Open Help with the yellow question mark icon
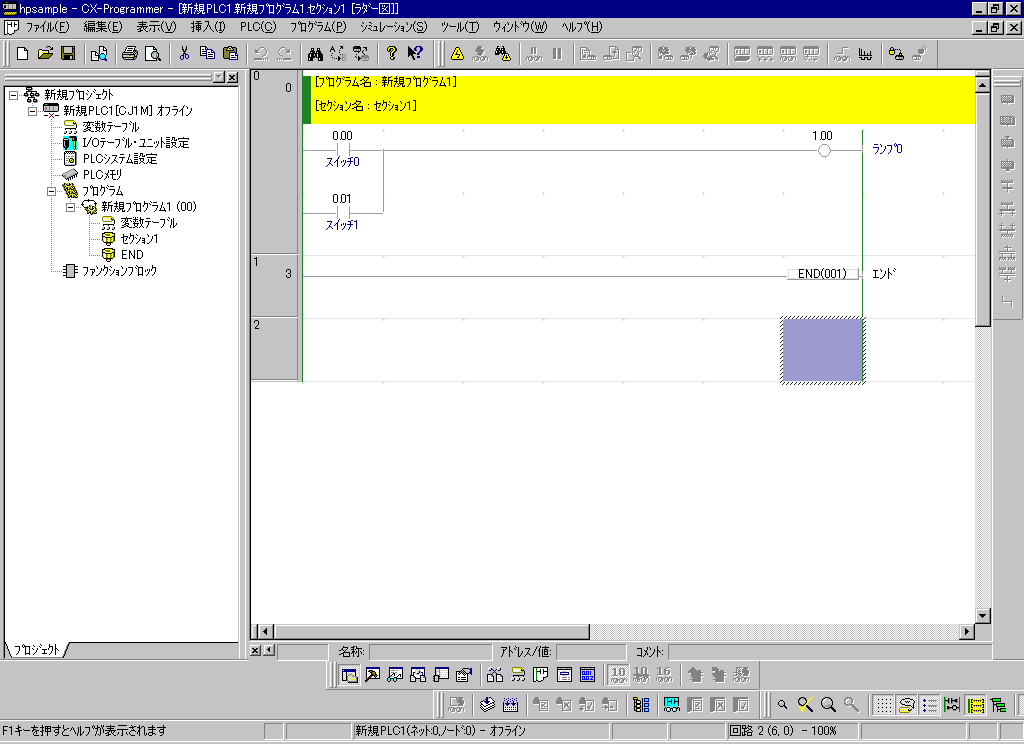This screenshot has height=744, width=1024. pos(391,54)
